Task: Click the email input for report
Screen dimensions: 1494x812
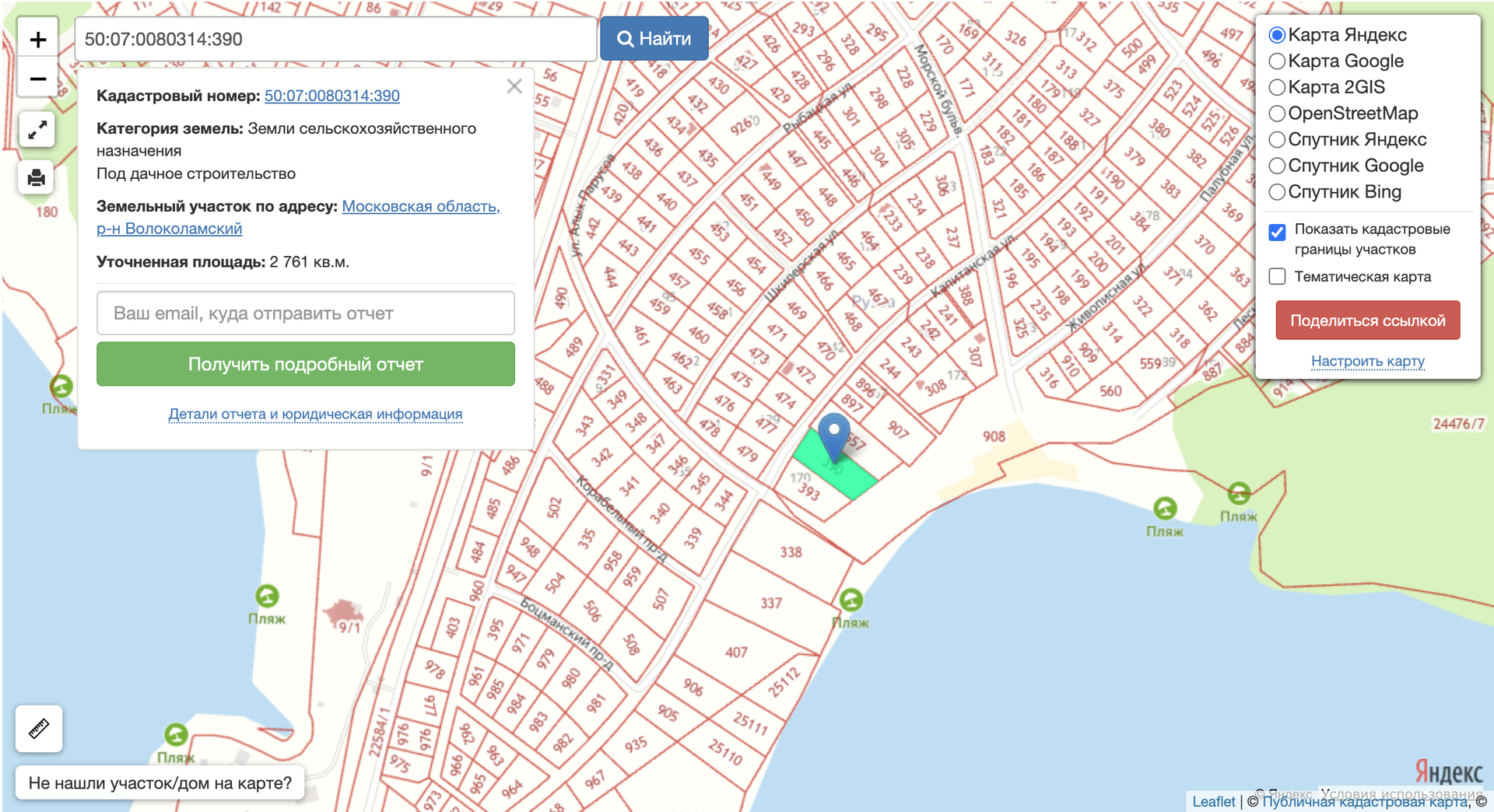Action: tap(306, 313)
